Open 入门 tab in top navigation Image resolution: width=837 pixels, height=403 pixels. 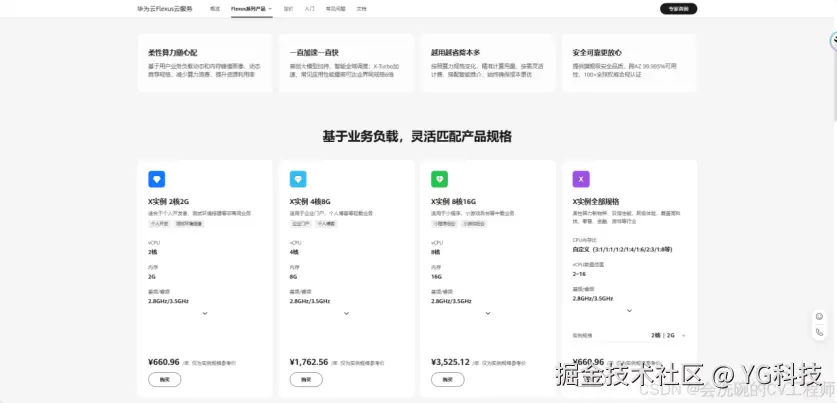(310, 9)
